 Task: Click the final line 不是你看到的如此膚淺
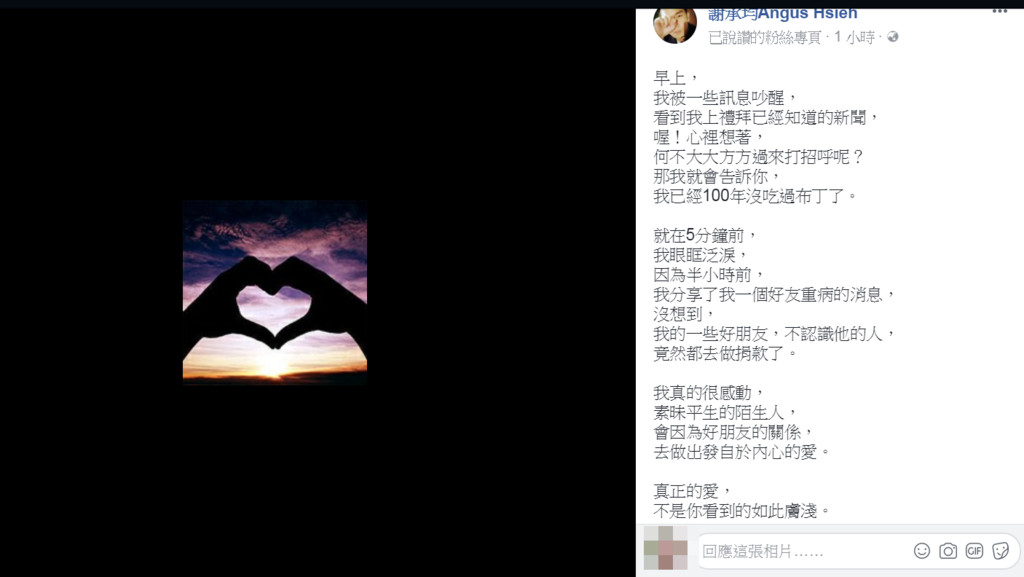741,511
